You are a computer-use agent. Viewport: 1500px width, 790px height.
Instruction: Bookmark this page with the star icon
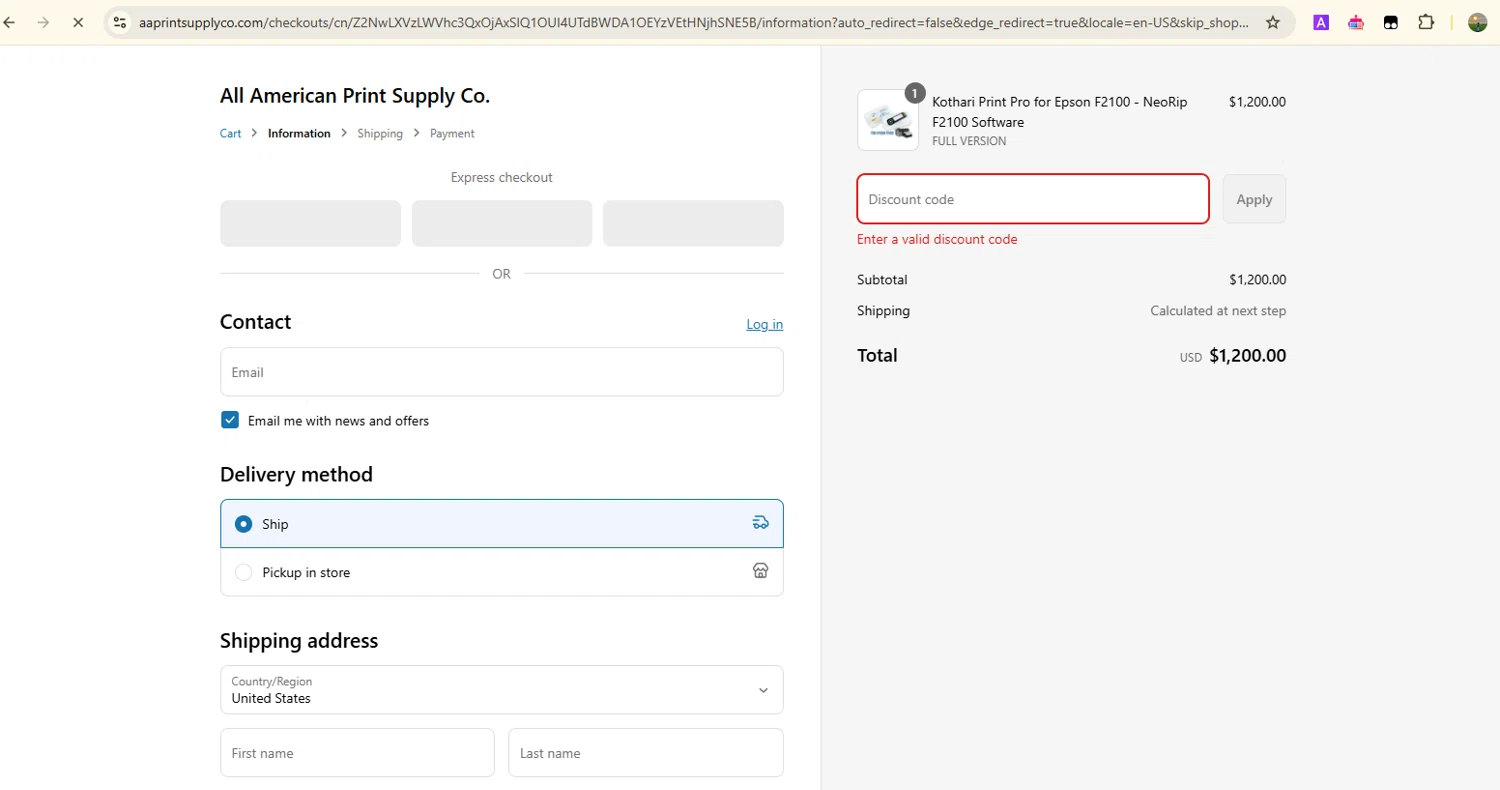[x=1273, y=22]
